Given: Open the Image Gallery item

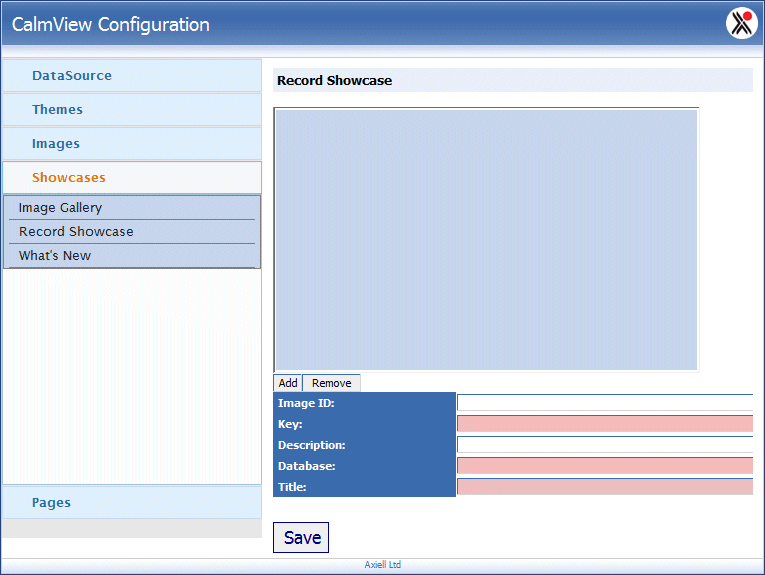Looking at the screenshot, I should [x=61, y=208].
